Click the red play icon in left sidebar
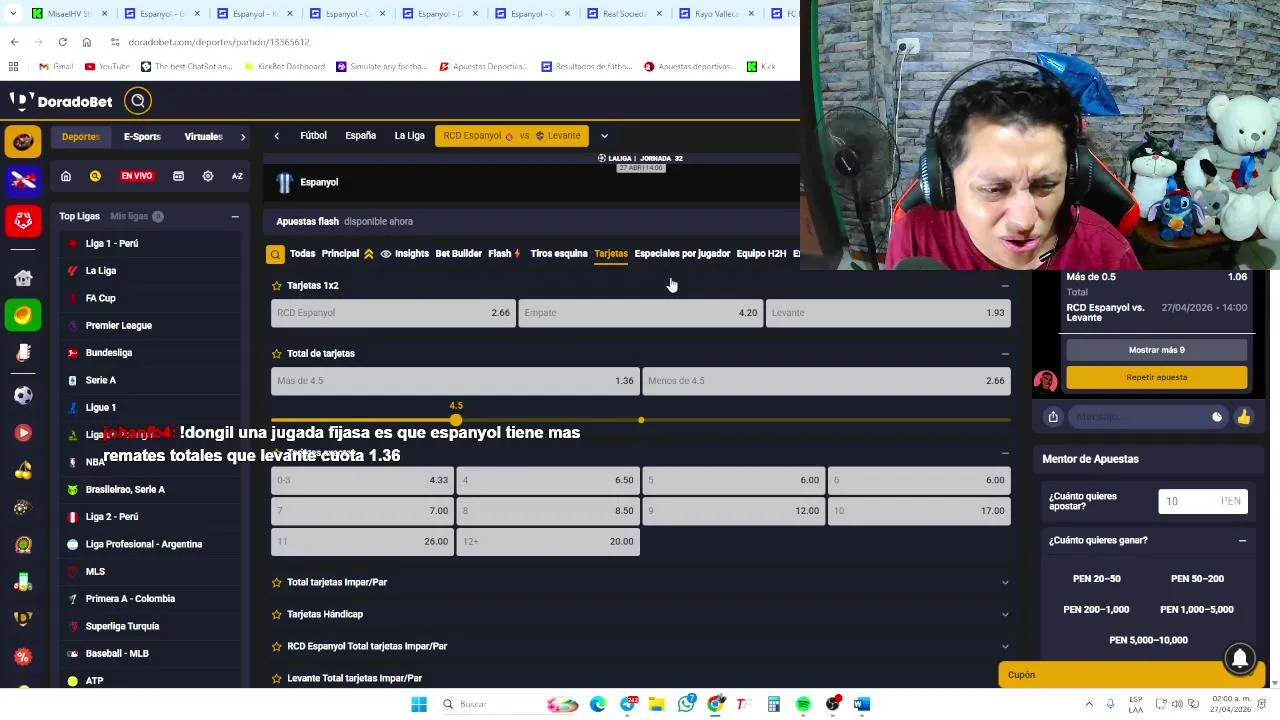The height and width of the screenshot is (720, 1280). tap(23, 433)
